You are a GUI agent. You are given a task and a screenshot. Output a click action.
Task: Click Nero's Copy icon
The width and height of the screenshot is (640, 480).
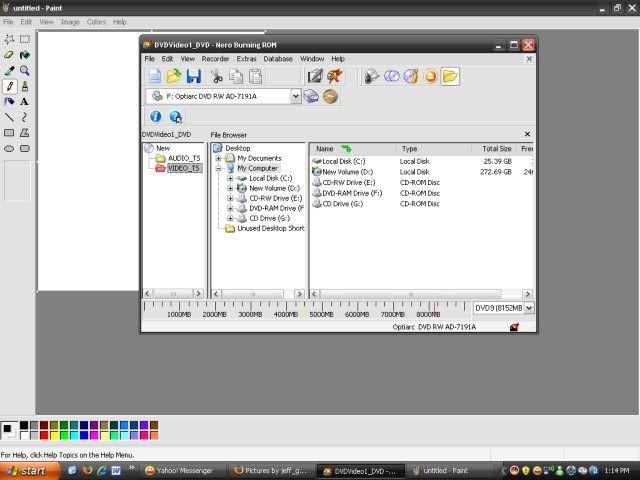tap(236, 76)
